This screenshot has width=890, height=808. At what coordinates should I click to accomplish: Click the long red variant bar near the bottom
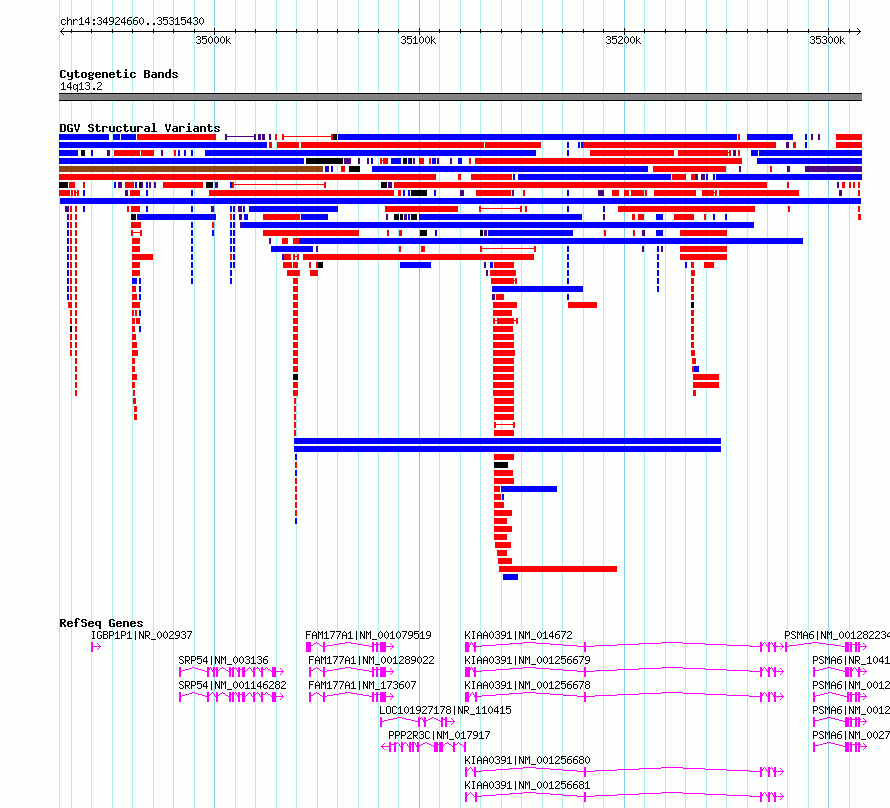click(558, 569)
